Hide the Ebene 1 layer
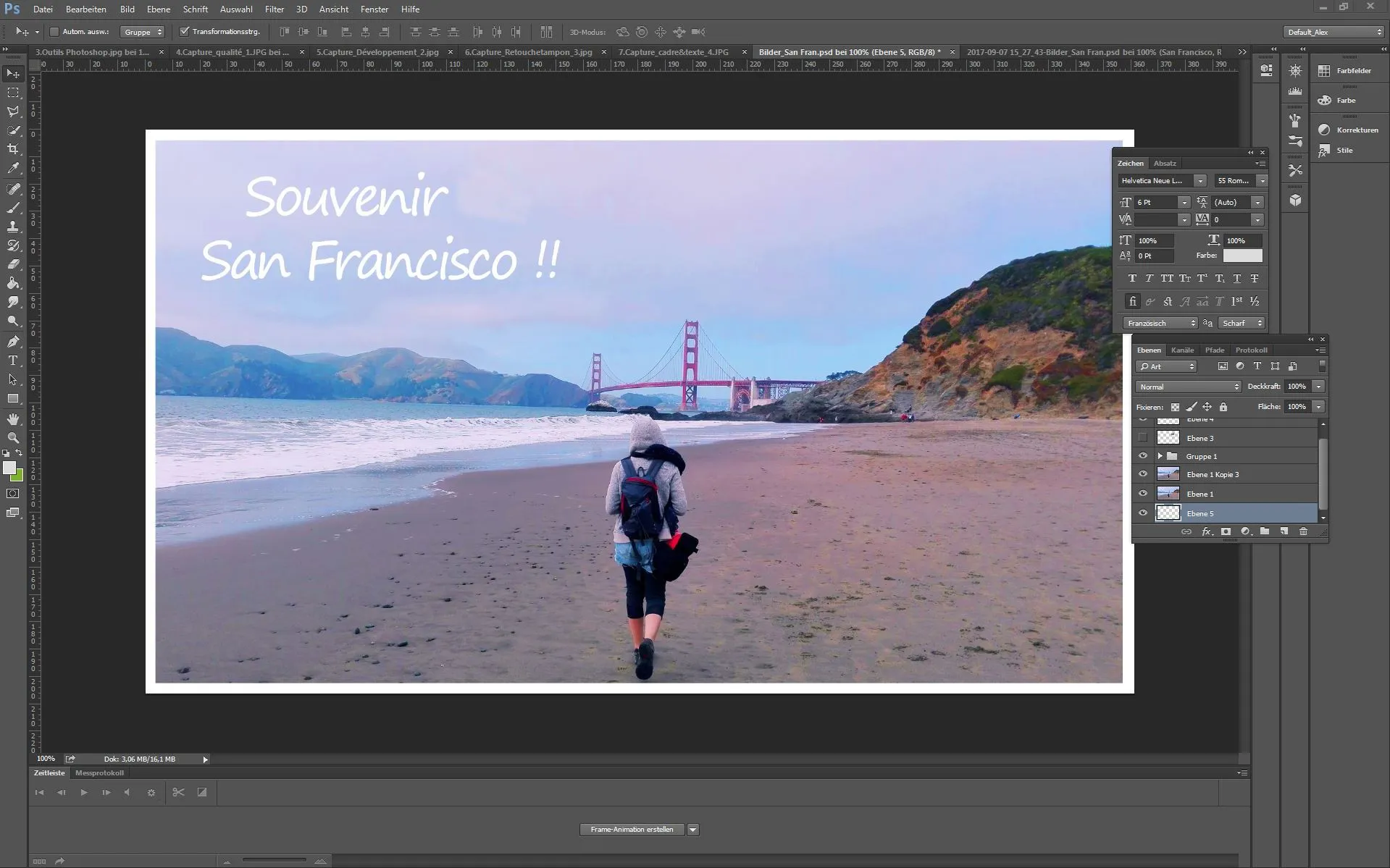1390x868 pixels. [x=1143, y=493]
